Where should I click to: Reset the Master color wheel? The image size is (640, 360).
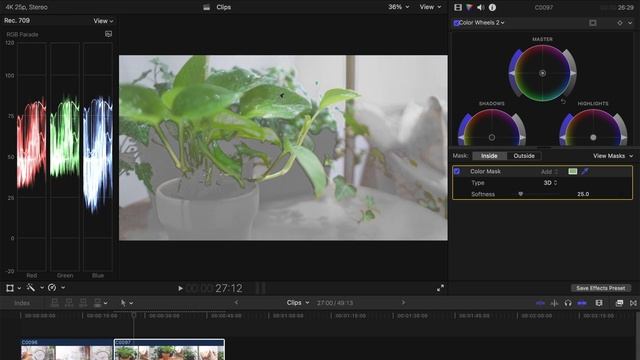pos(563,101)
